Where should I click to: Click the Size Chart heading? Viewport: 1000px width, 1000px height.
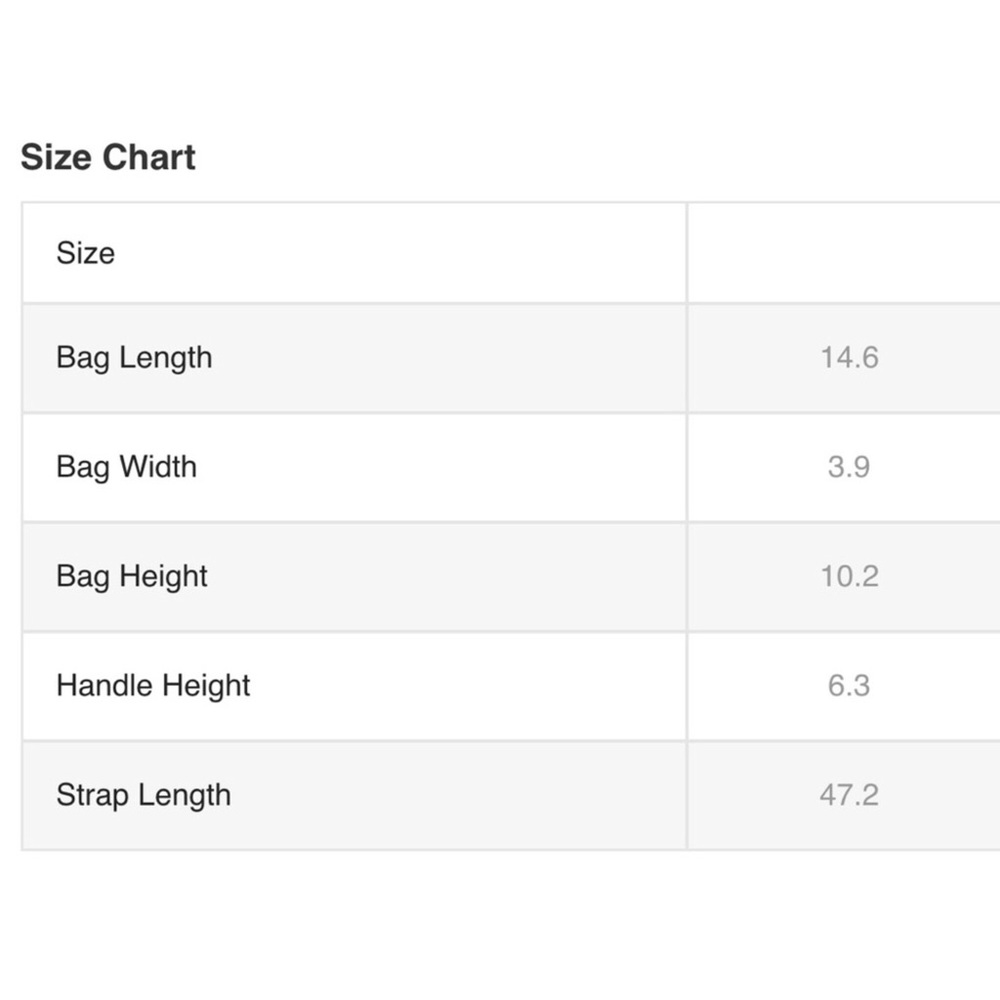[108, 157]
